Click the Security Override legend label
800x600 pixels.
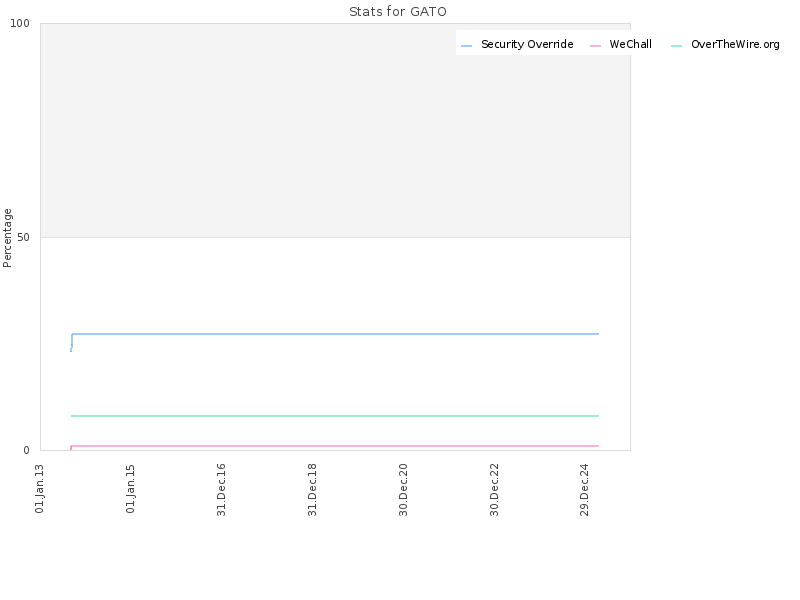coord(527,44)
